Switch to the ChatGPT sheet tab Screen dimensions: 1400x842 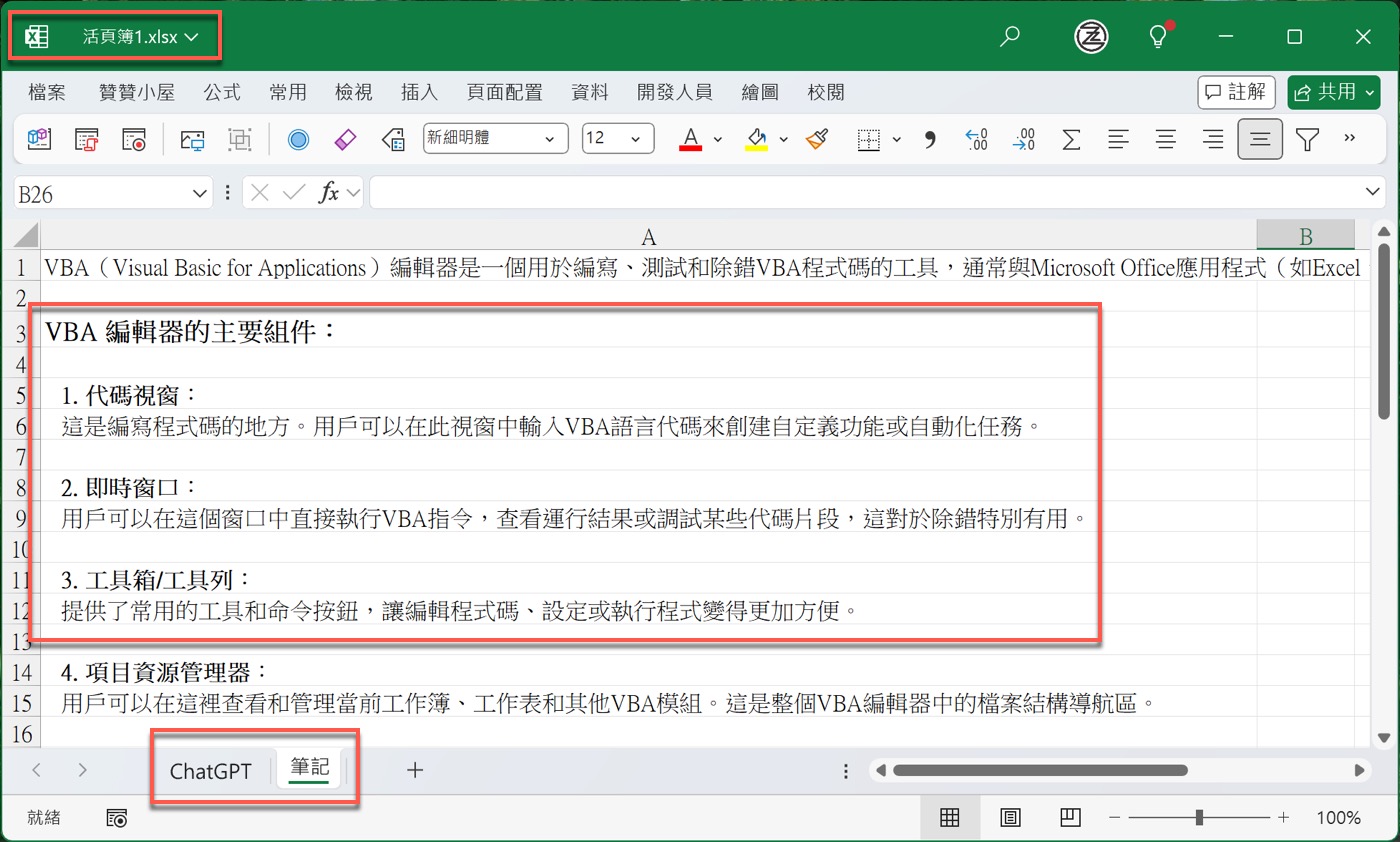coord(211,771)
